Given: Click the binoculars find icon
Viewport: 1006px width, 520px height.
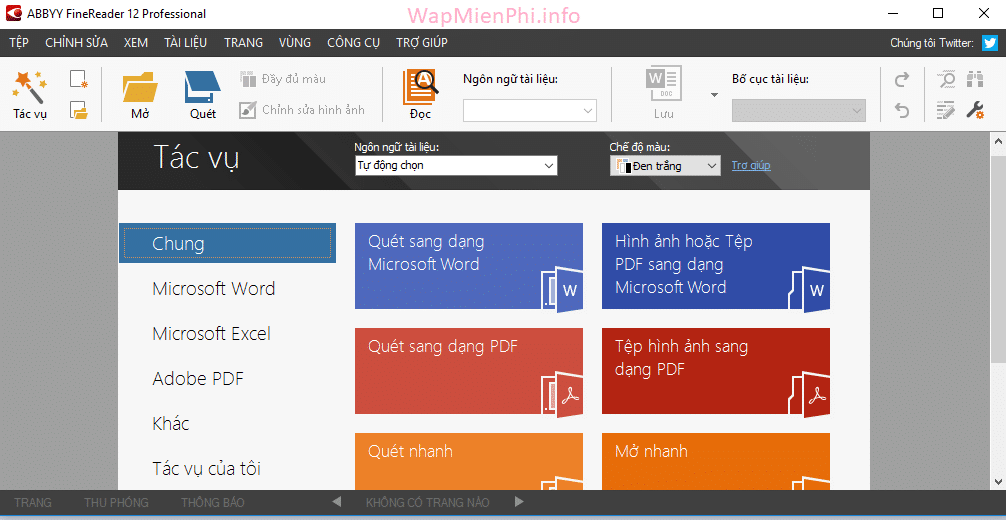Looking at the screenshot, I should point(975,80).
